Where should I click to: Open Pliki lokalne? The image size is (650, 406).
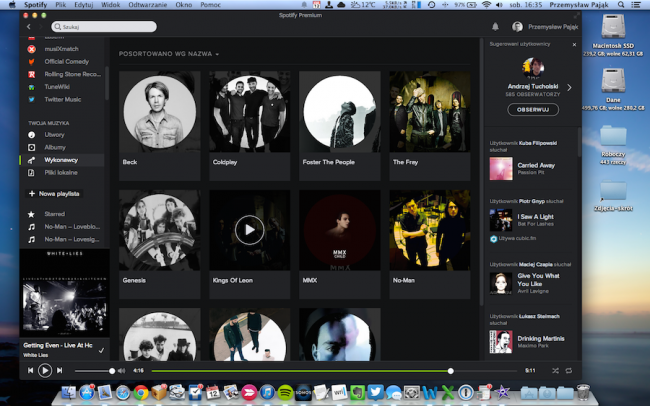pyautogui.click(x=61, y=173)
